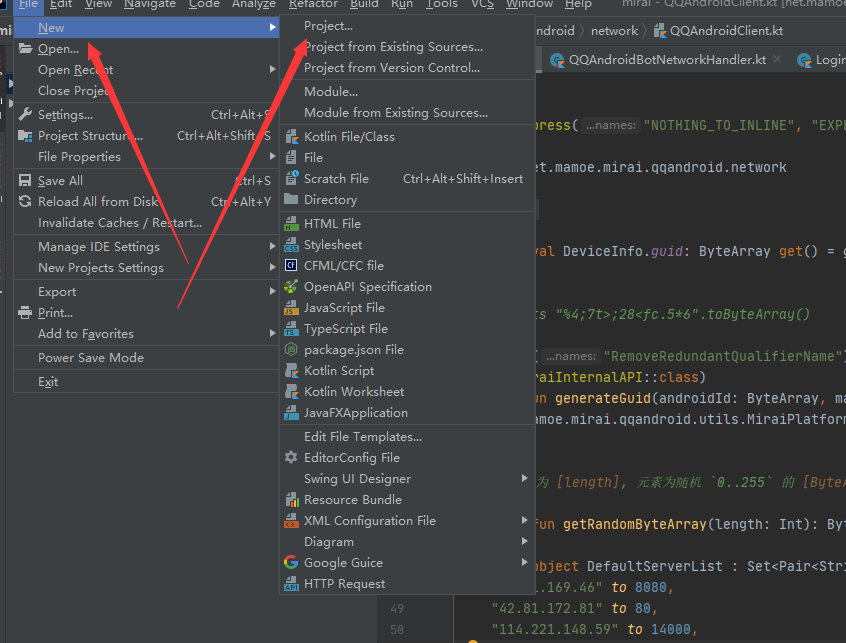
Task: Select the Scratch File icon
Action: click(291, 178)
